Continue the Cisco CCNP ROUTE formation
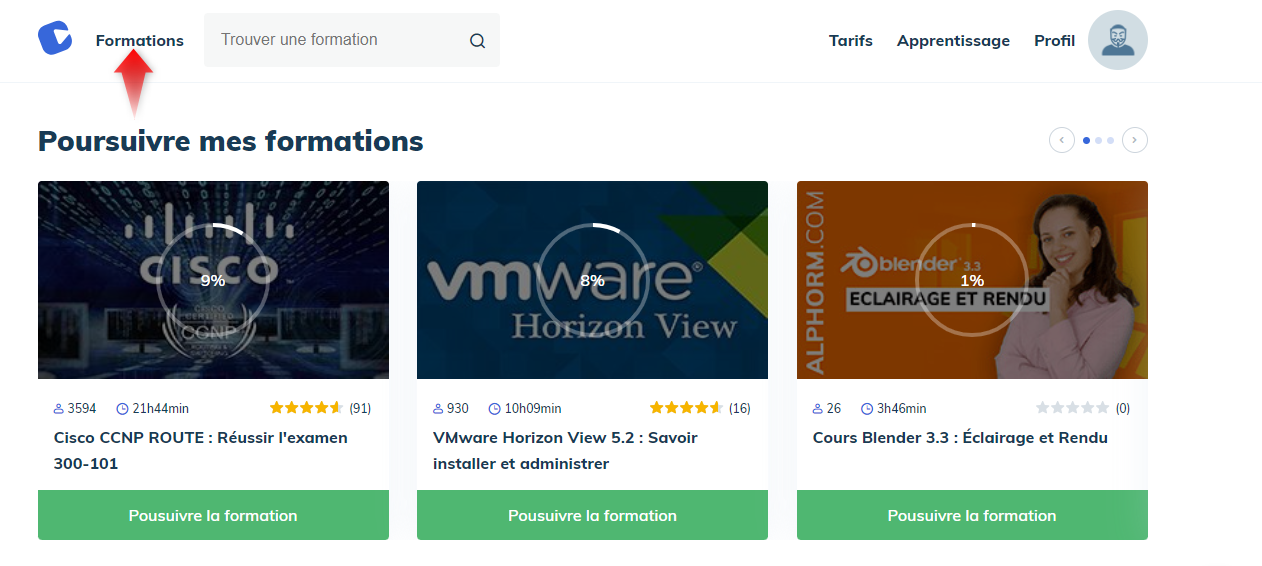The image size is (1262, 566). (213, 515)
